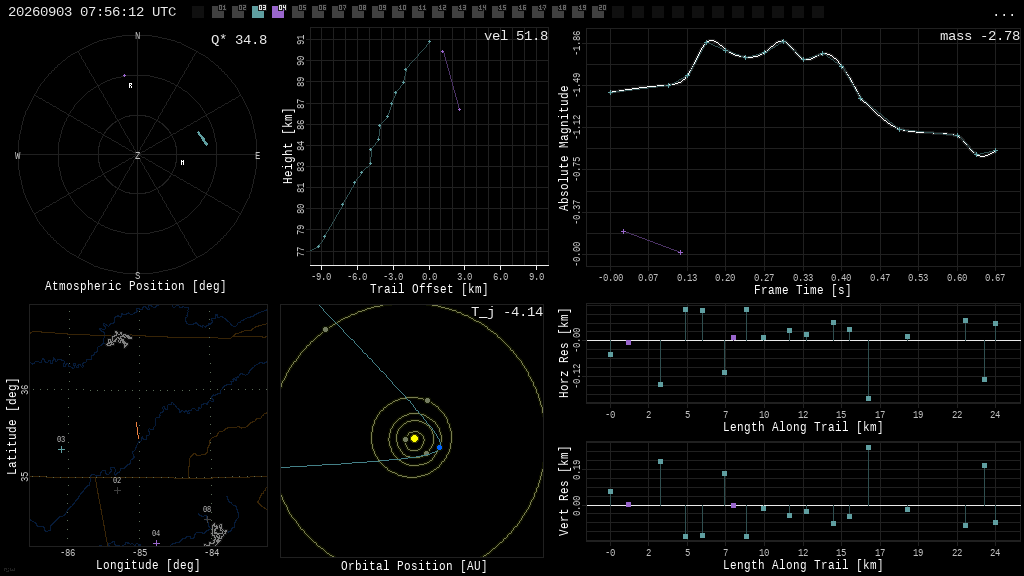This screenshot has width=1024, height=576.
Task: Click the timestamp 20260903 07:56:12 UTC
Action: 92,12
